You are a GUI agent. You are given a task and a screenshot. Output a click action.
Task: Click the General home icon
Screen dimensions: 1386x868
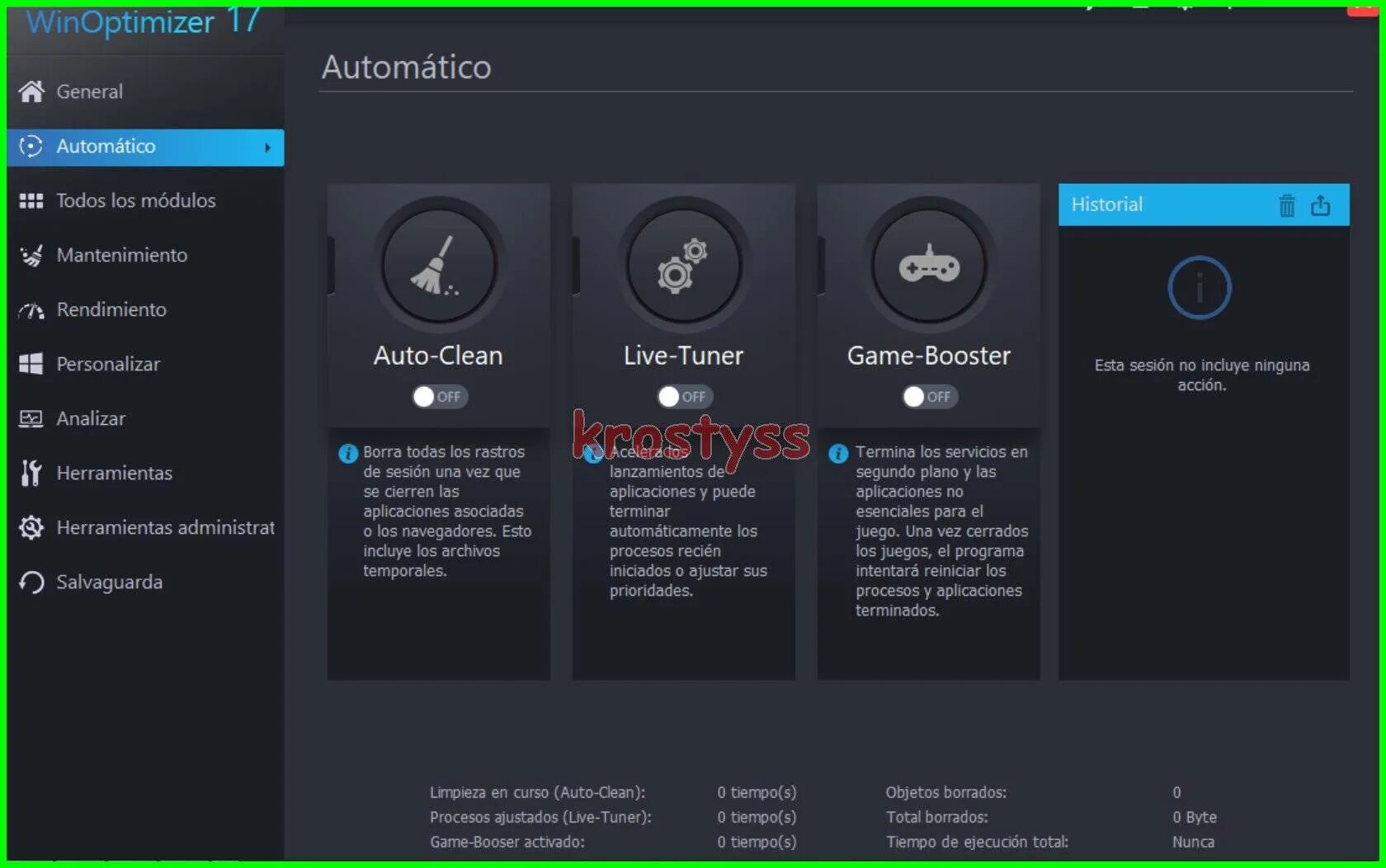31,92
